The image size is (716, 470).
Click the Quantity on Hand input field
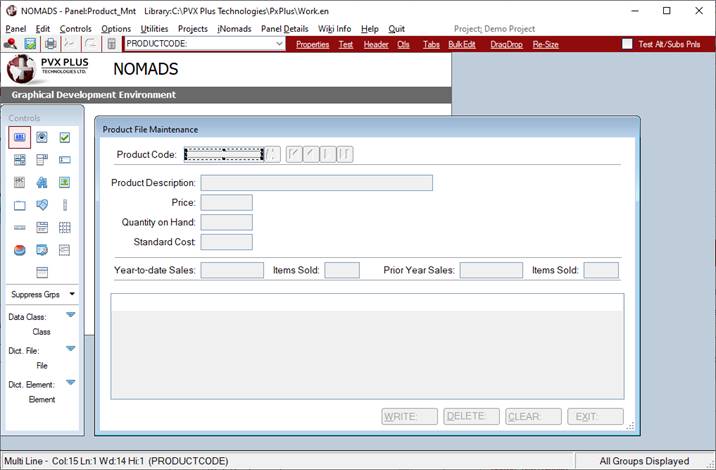point(226,222)
